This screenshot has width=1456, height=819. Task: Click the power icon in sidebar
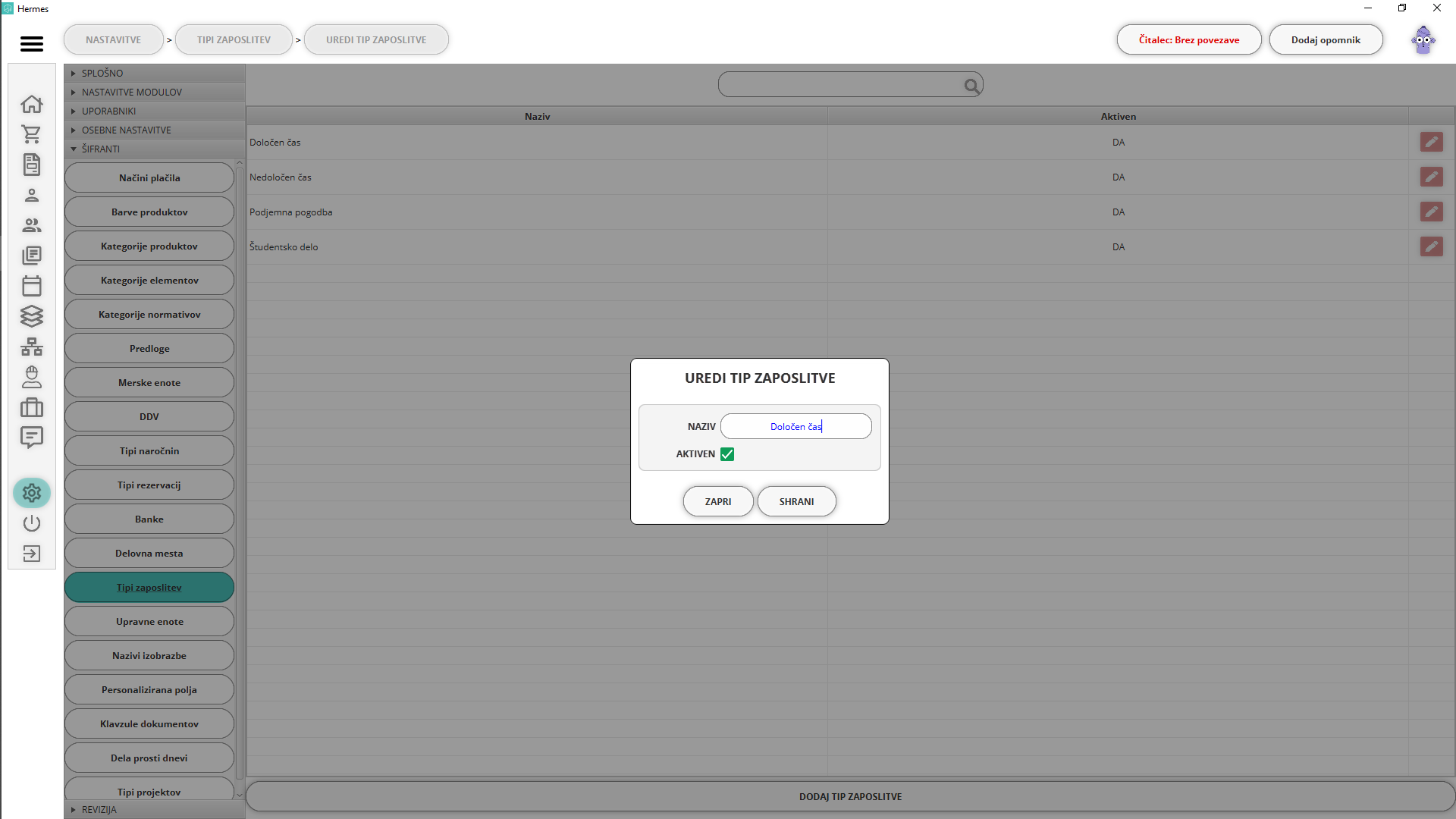[31, 523]
